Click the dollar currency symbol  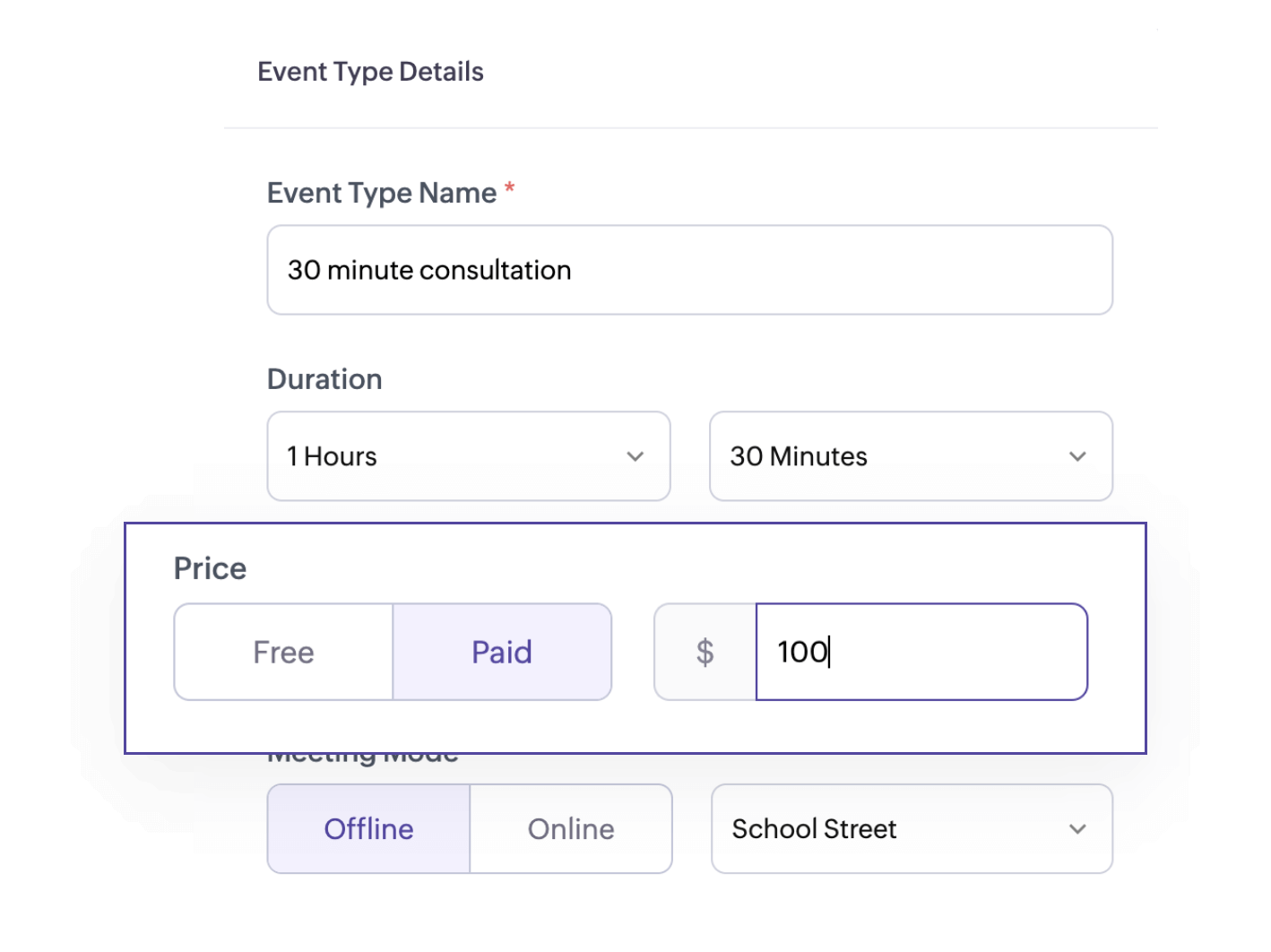point(705,652)
